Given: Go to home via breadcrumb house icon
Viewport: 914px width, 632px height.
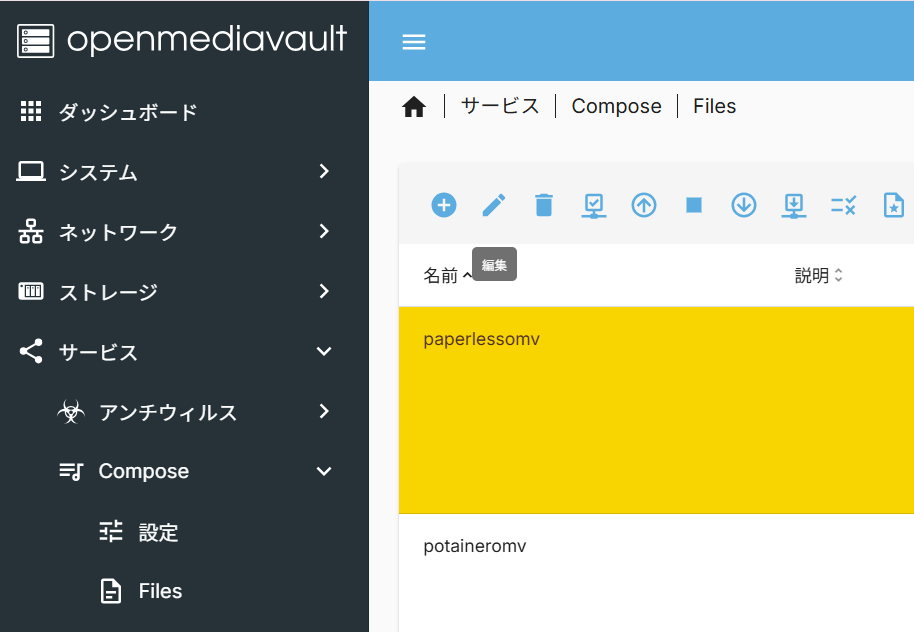Looking at the screenshot, I should point(414,107).
